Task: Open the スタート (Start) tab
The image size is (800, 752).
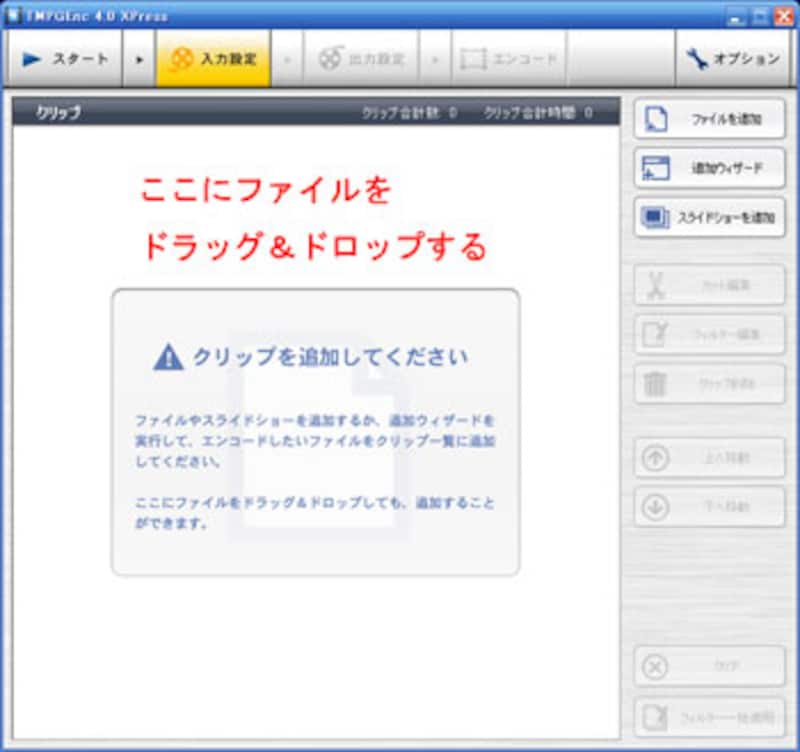Action: pyautogui.click(x=66, y=59)
